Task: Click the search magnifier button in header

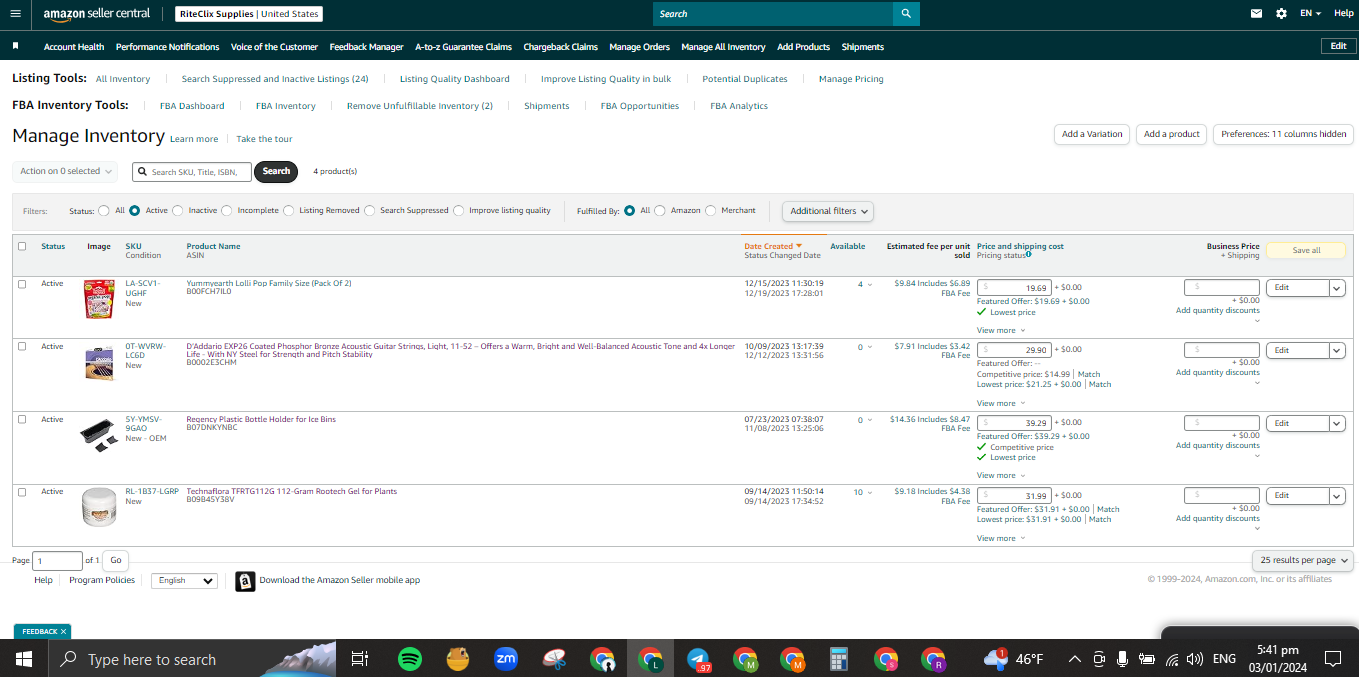Action: pos(906,14)
